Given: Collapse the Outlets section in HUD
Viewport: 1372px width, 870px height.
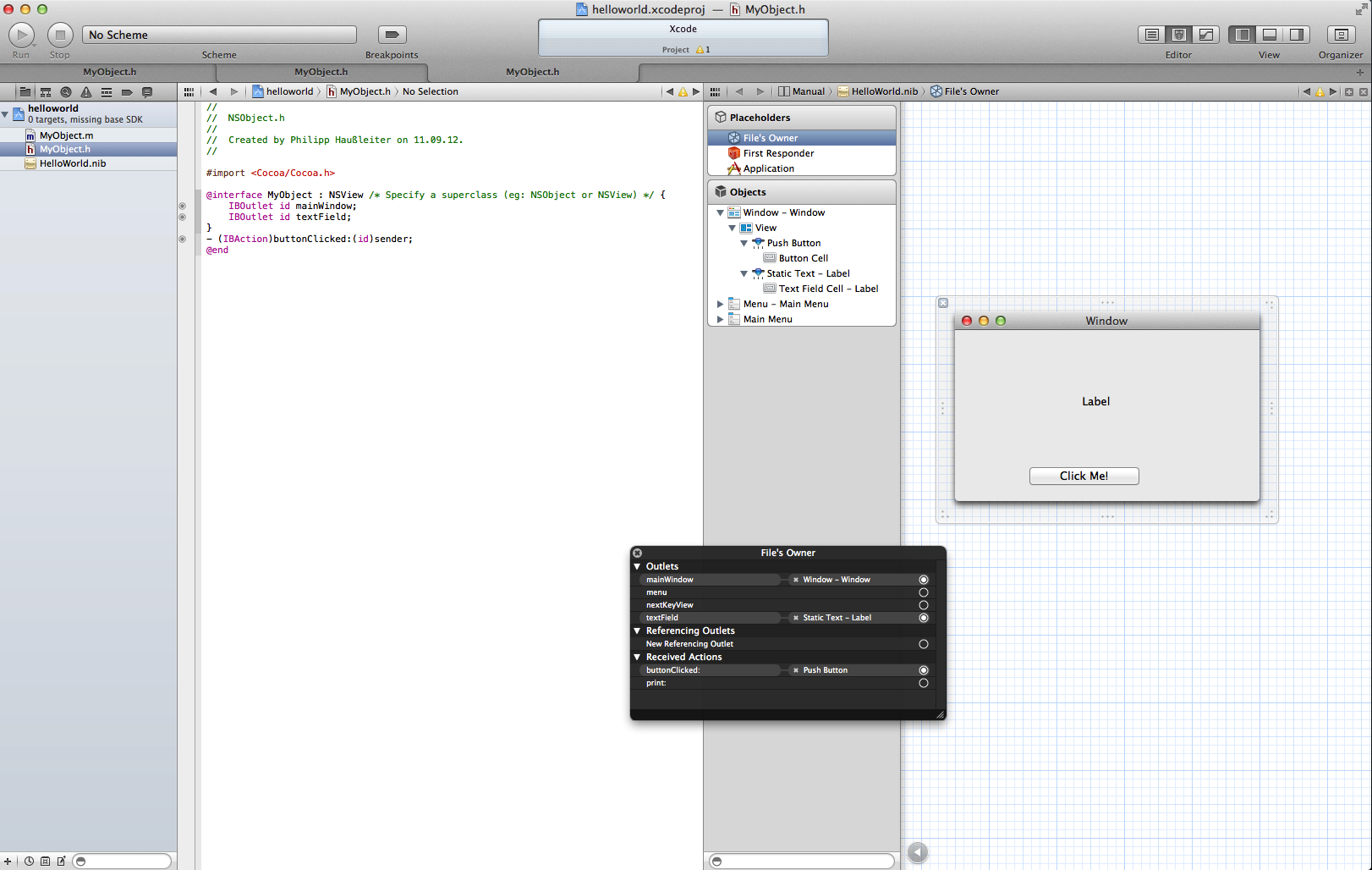Looking at the screenshot, I should [x=637, y=566].
